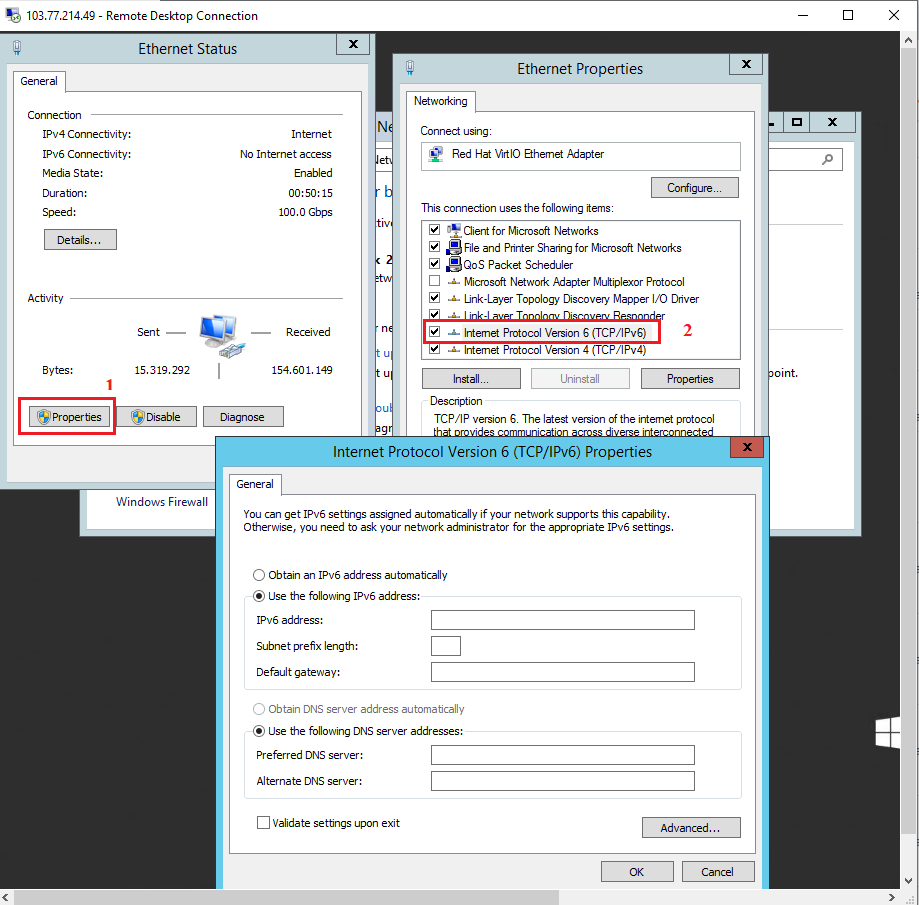Close the IPv6 Properties dialog

click(x=747, y=447)
